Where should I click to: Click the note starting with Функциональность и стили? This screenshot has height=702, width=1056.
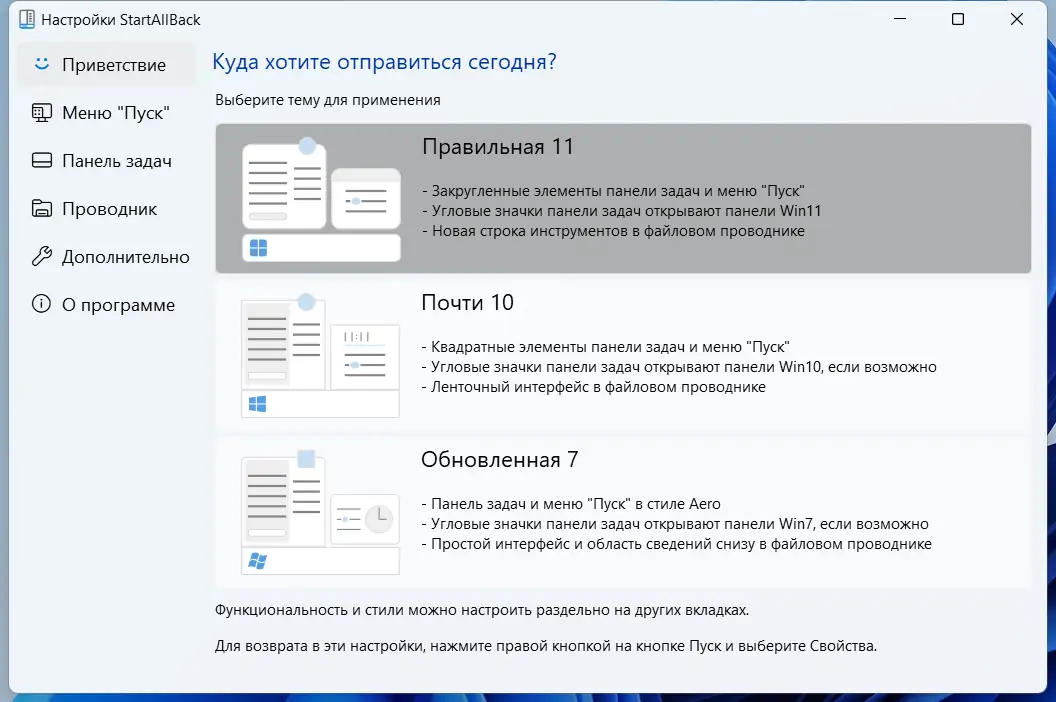coord(482,610)
